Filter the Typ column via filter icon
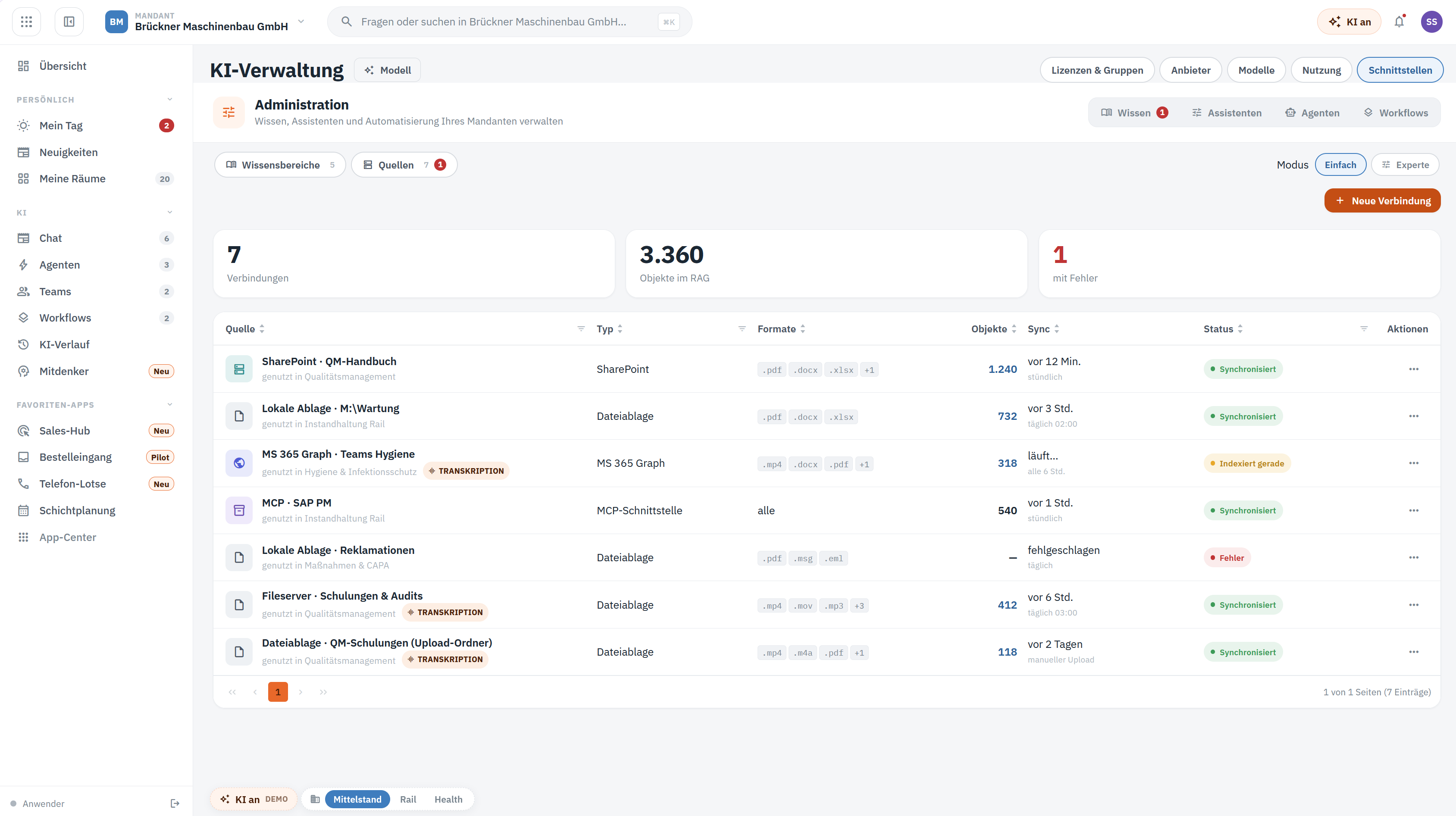The height and width of the screenshot is (816, 1456). point(742,328)
